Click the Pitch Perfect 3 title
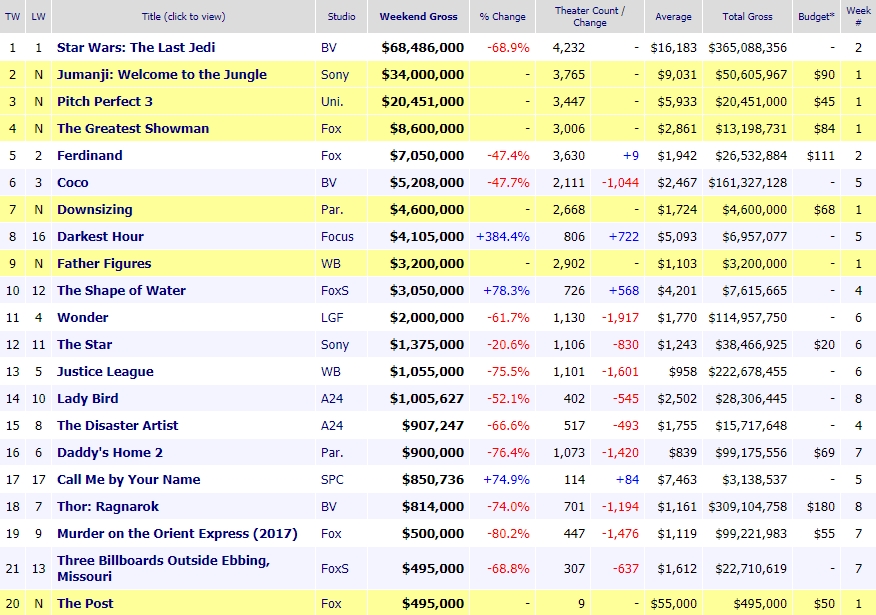The image size is (876, 615). pos(104,102)
